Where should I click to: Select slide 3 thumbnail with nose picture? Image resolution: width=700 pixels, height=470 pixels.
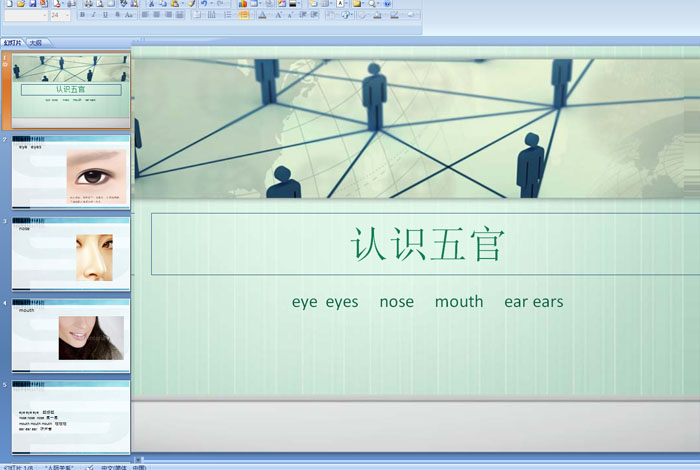tap(71, 254)
